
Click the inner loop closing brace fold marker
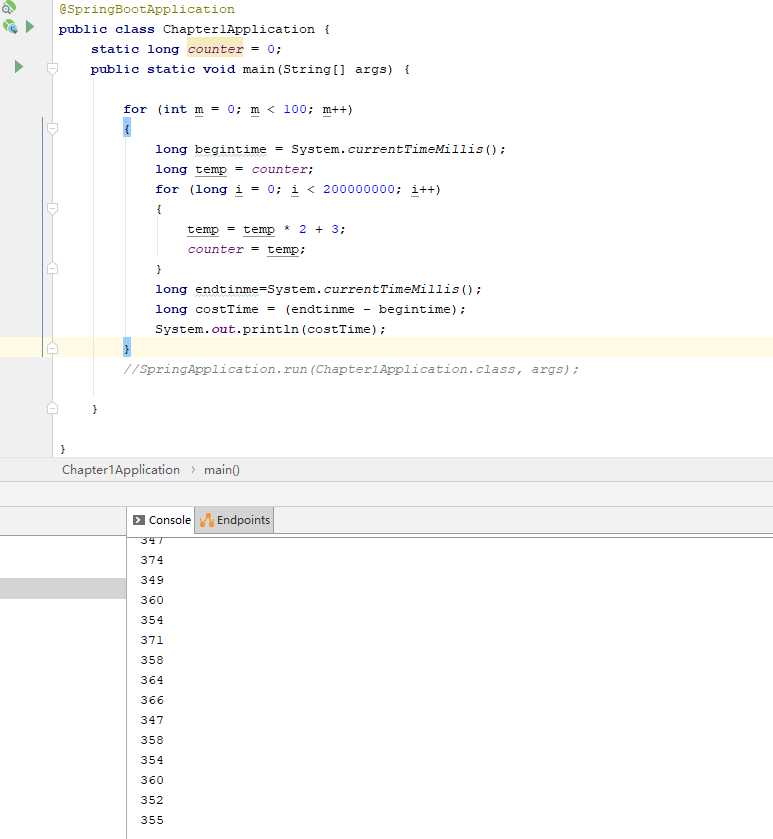52,269
